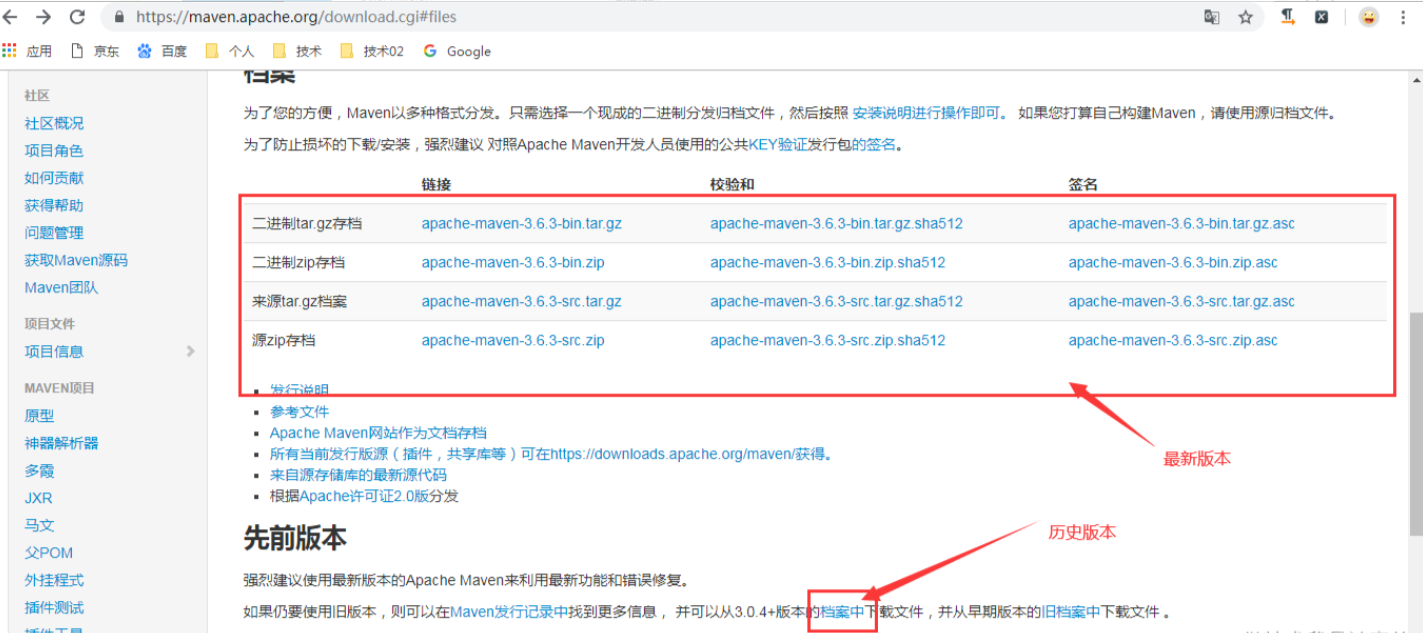Open 如何贡献 in the sidebar

(54, 177)
